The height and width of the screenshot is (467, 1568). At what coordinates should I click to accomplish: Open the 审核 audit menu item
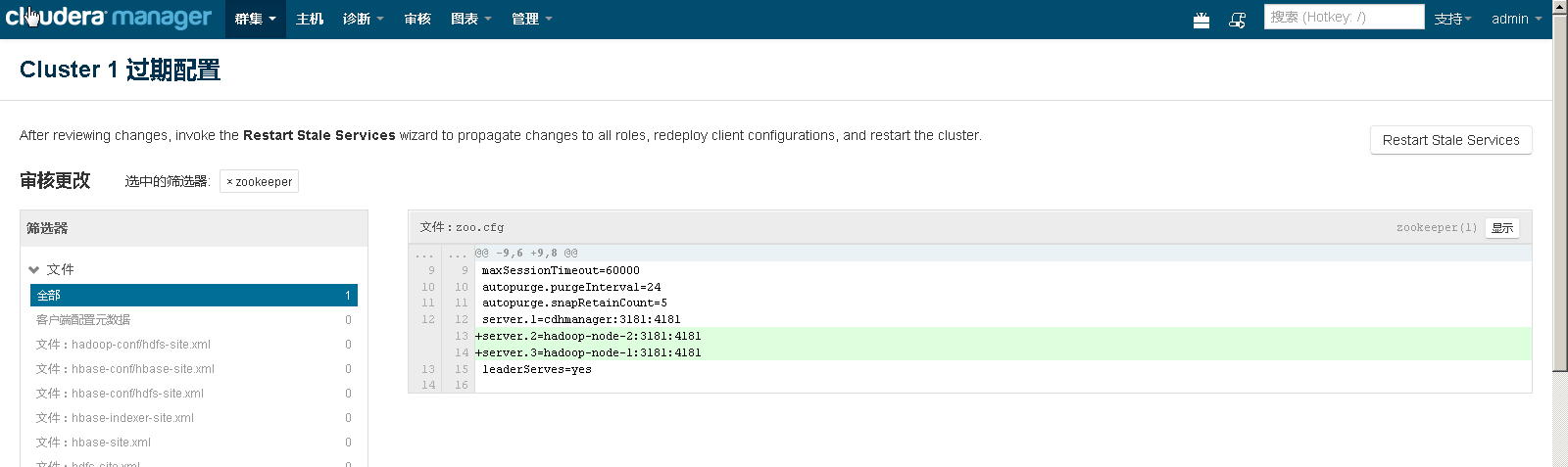tap(417, 19)
